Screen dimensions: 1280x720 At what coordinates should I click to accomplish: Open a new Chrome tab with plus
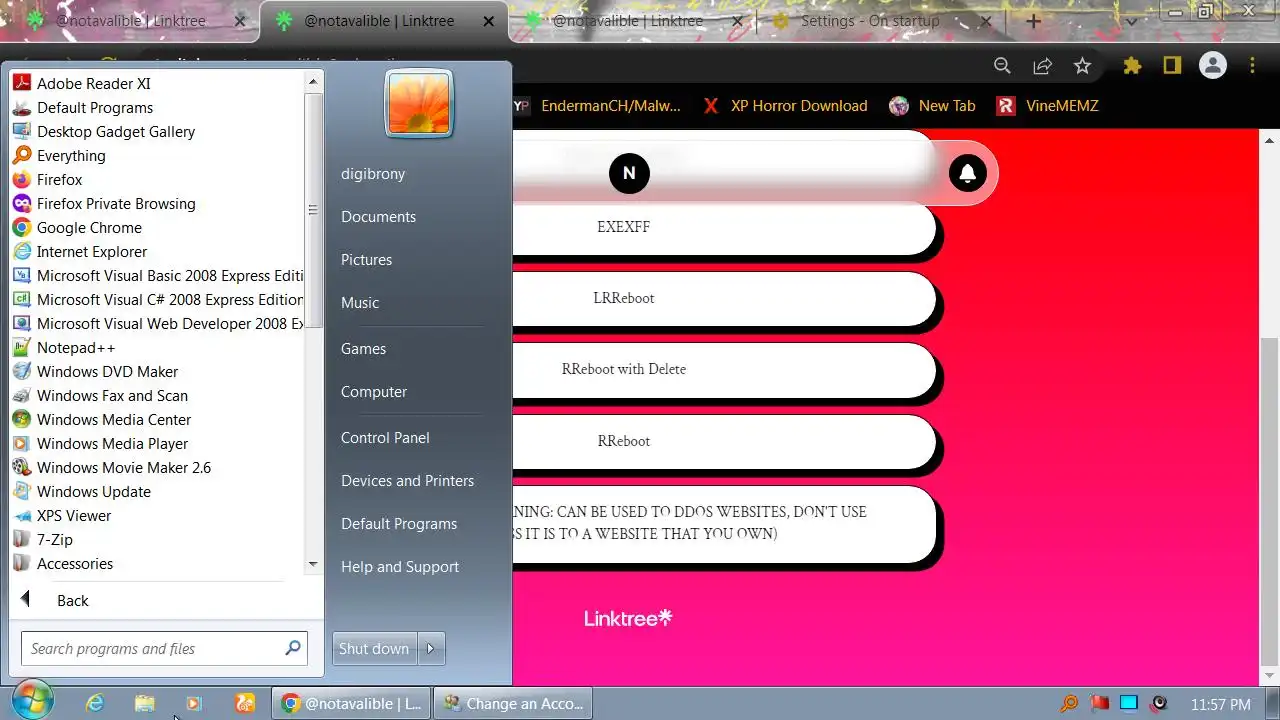[1034, 21]
